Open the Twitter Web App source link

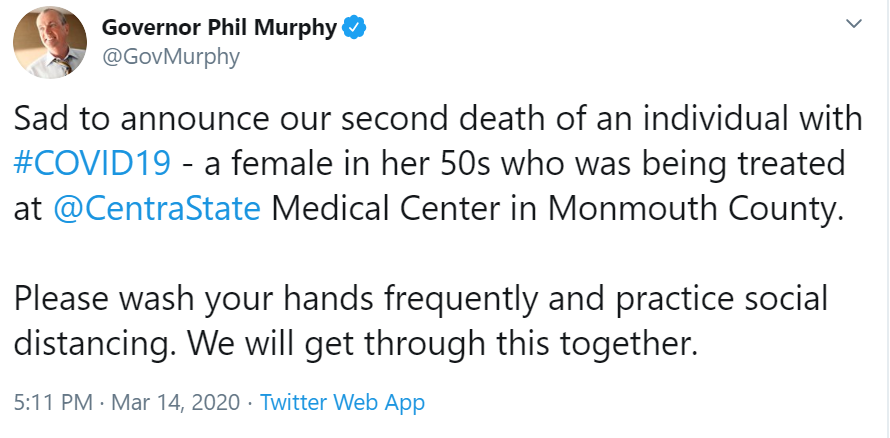[x=342, y=403]
